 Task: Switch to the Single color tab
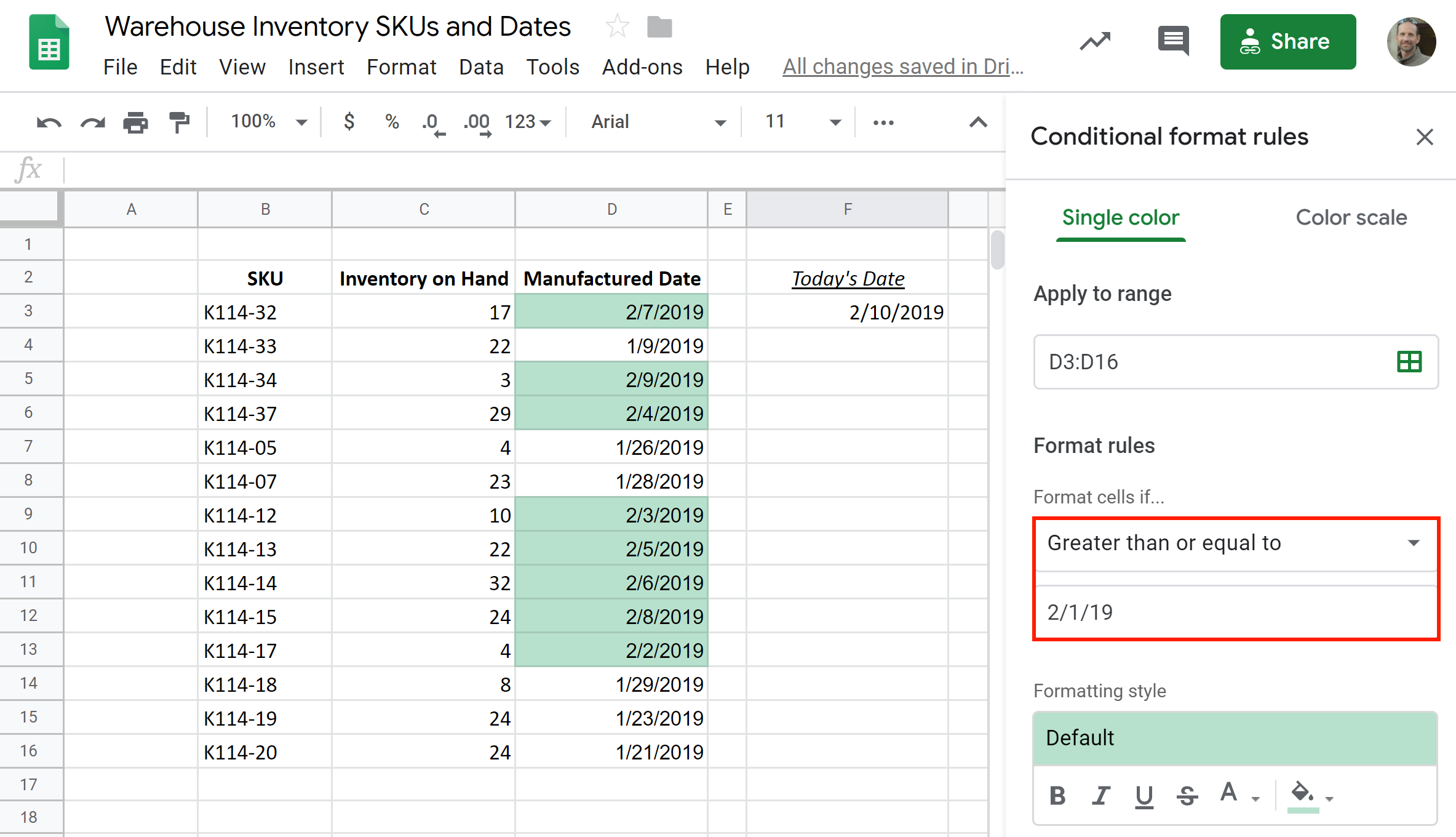(1120, 218)
